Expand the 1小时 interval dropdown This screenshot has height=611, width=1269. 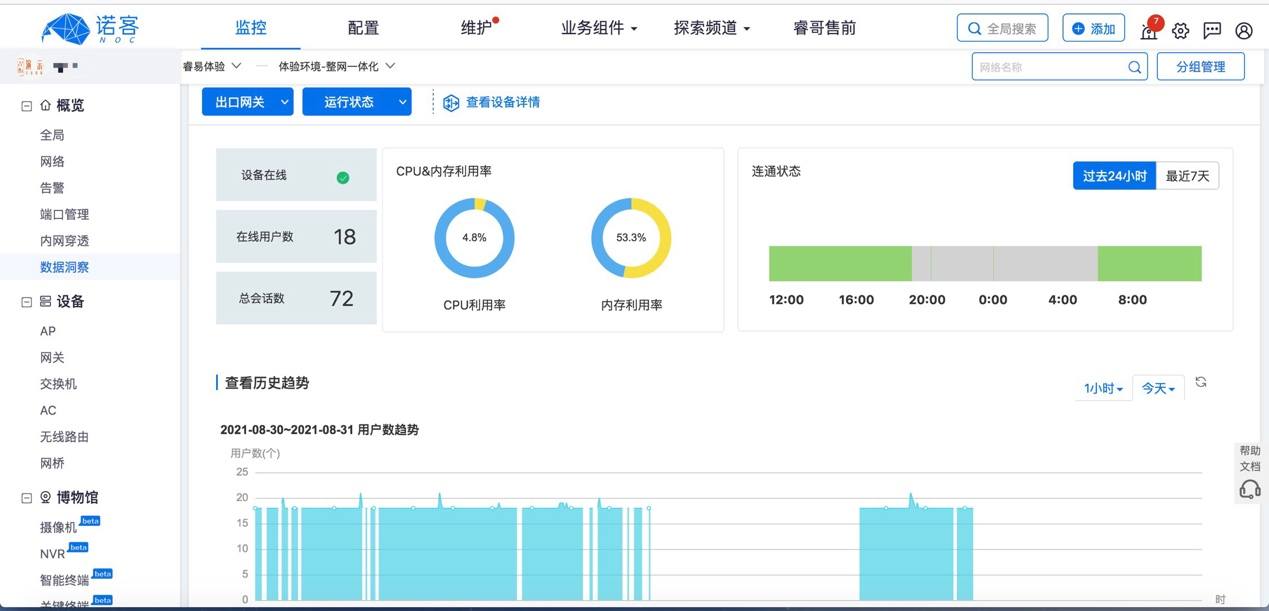point(1103,388)
